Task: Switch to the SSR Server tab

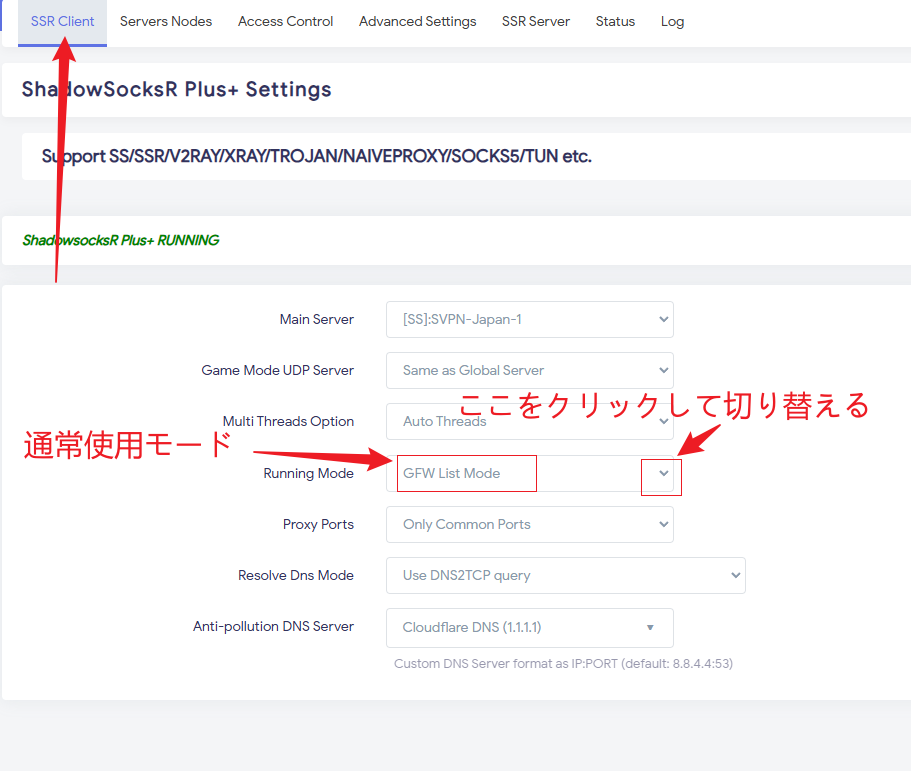Action: pos(535,21)
